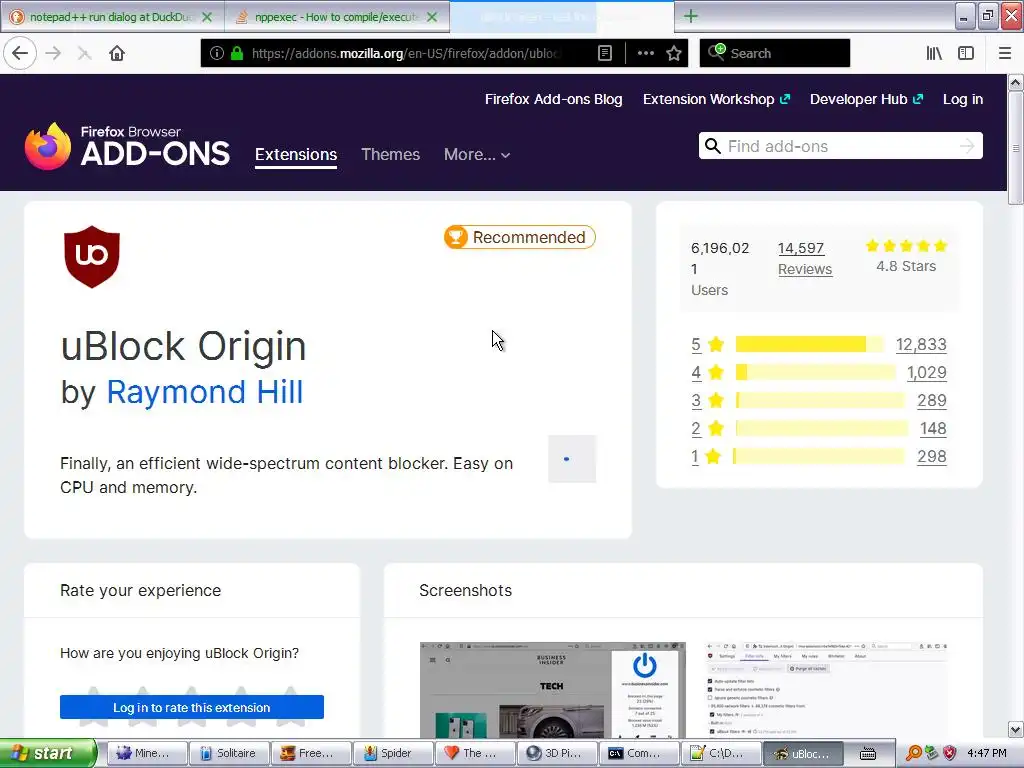Click the loading install button placeholder
Screen dimensions: 1024x768
(x=572, y=459)
